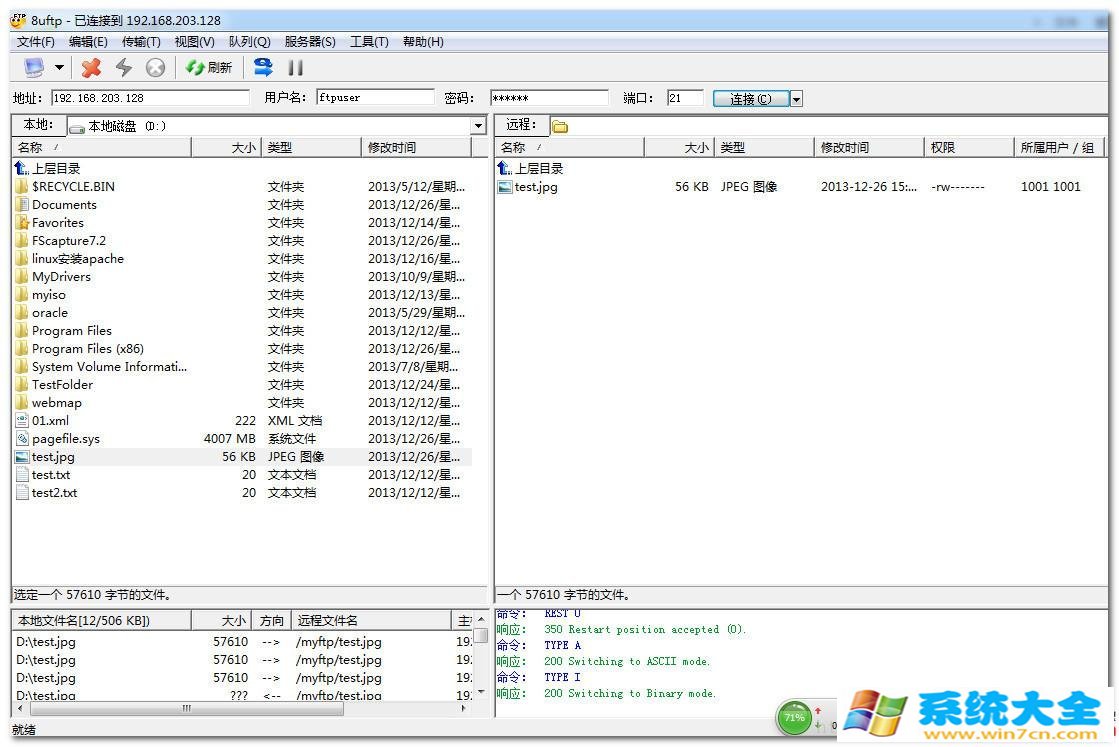The width and height of the screenshot is (1119, 747).
Task: Click the 350 Restart position accepted log line
Action: (x=645, y=629)
